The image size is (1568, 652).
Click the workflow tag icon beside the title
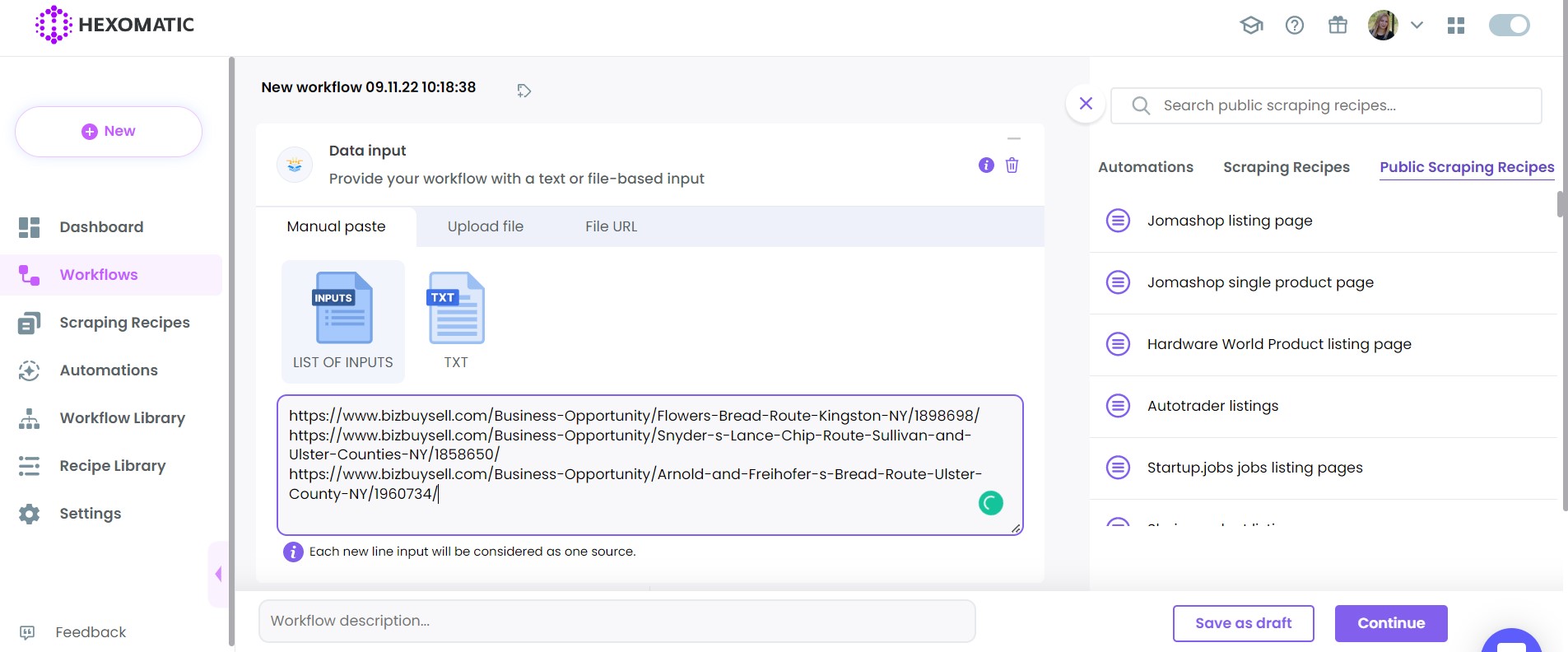[523, 91]
